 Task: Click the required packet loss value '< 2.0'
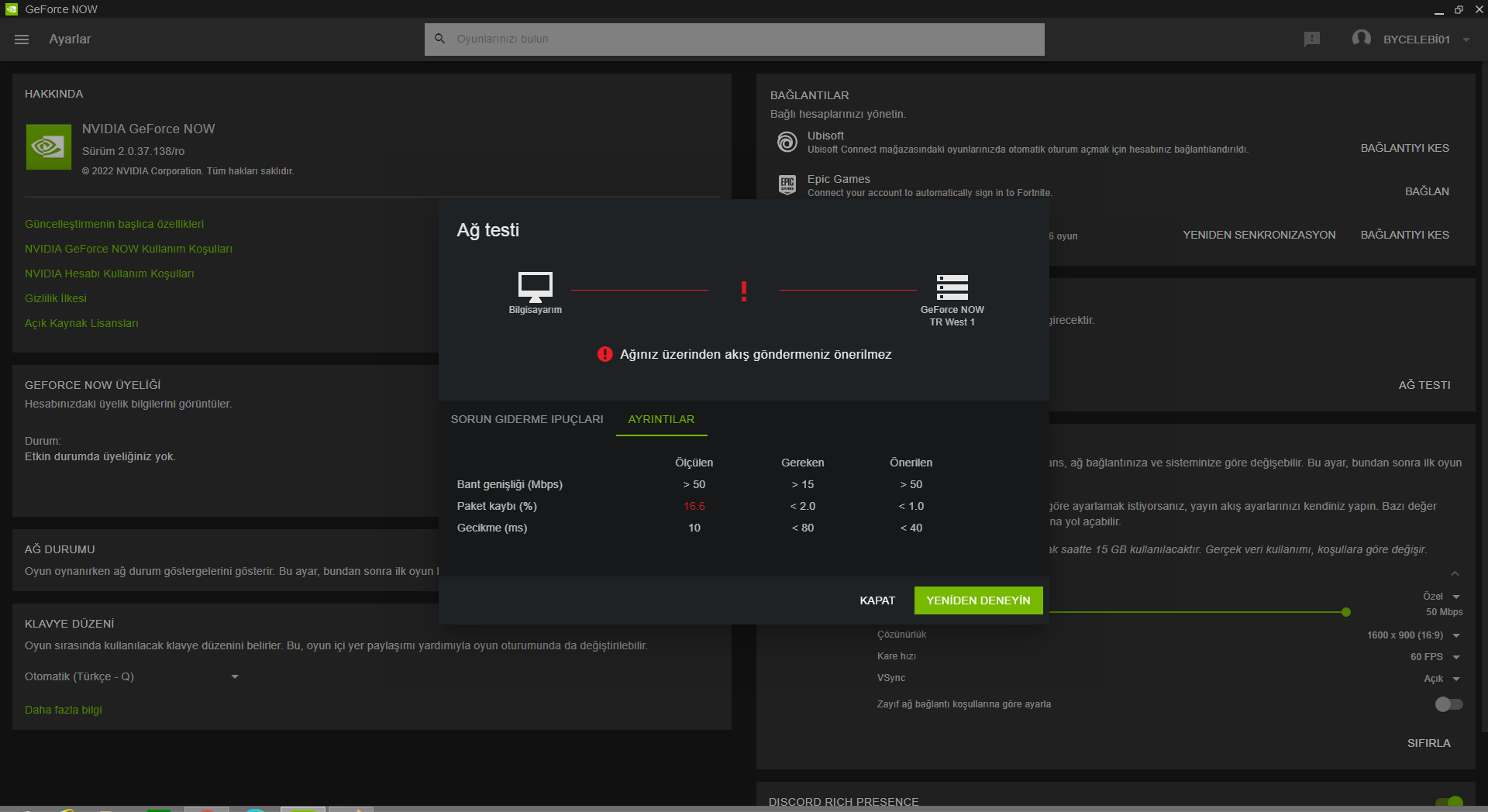pos(802,506)
